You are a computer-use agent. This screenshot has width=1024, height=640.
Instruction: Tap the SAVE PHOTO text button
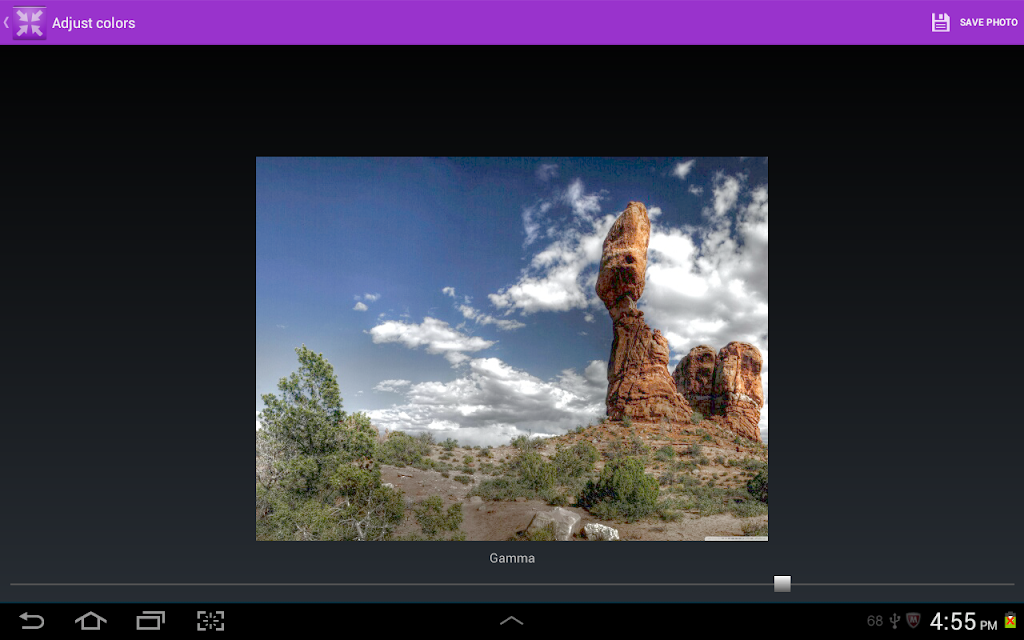coord(988,22)
